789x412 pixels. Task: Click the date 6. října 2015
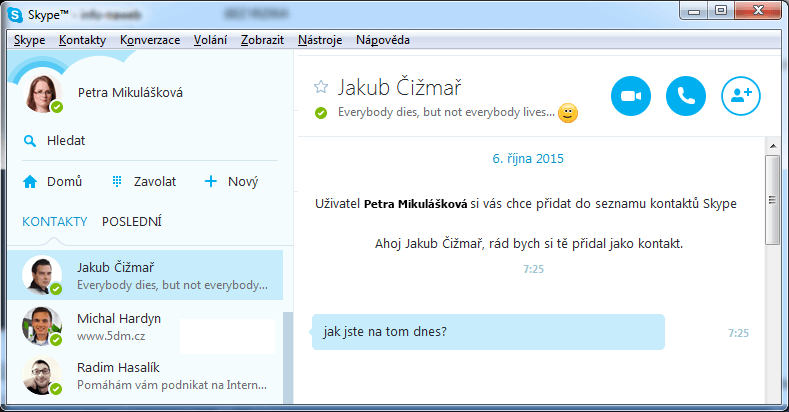[528, 159]
